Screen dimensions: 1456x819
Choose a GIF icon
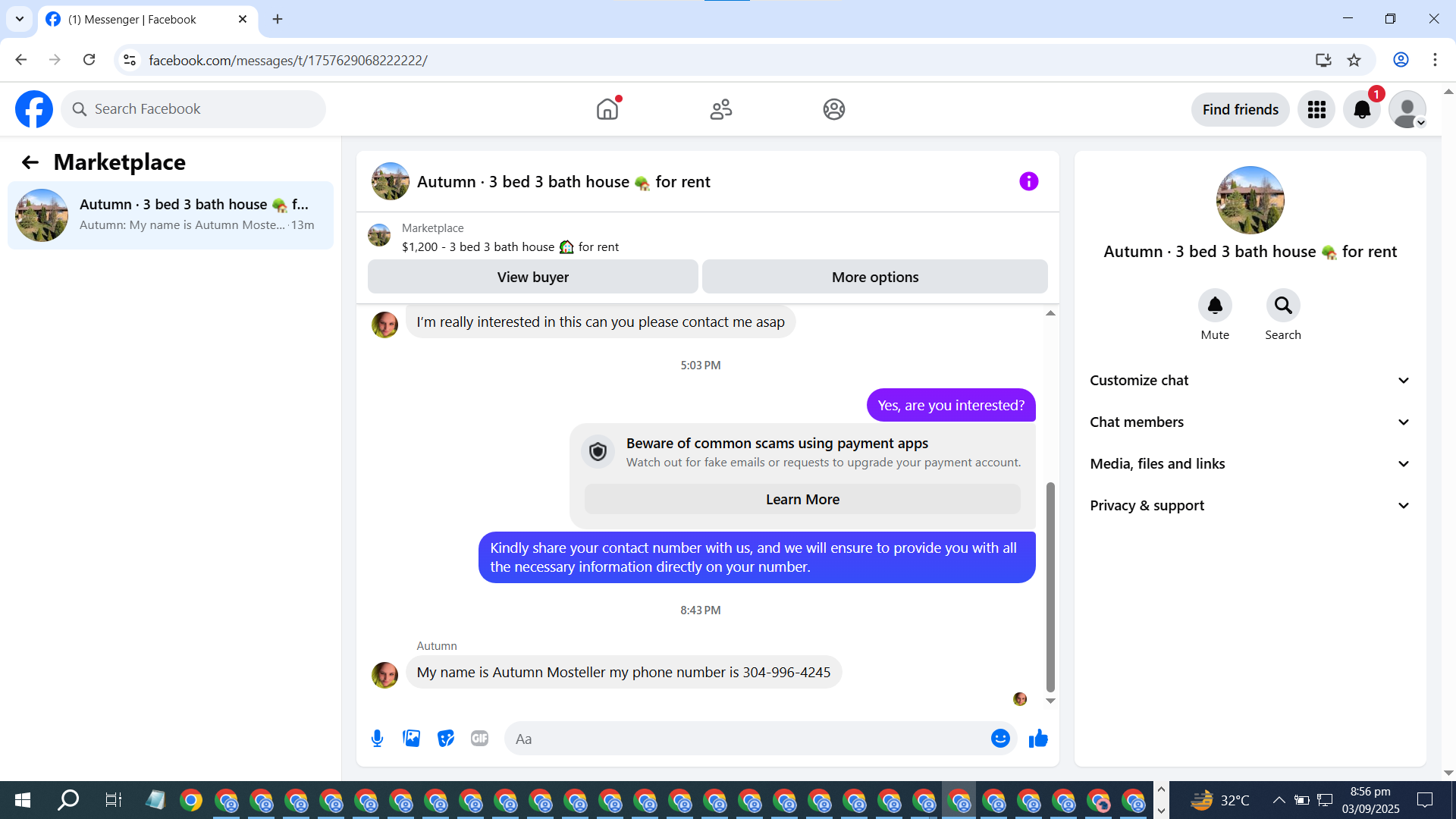click(x=479, y=739)
